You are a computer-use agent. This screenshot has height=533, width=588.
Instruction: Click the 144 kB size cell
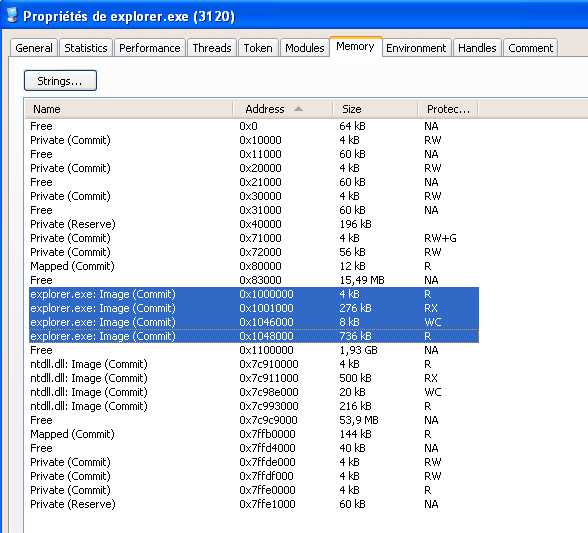pyautogui.click(x=355, y=434)
